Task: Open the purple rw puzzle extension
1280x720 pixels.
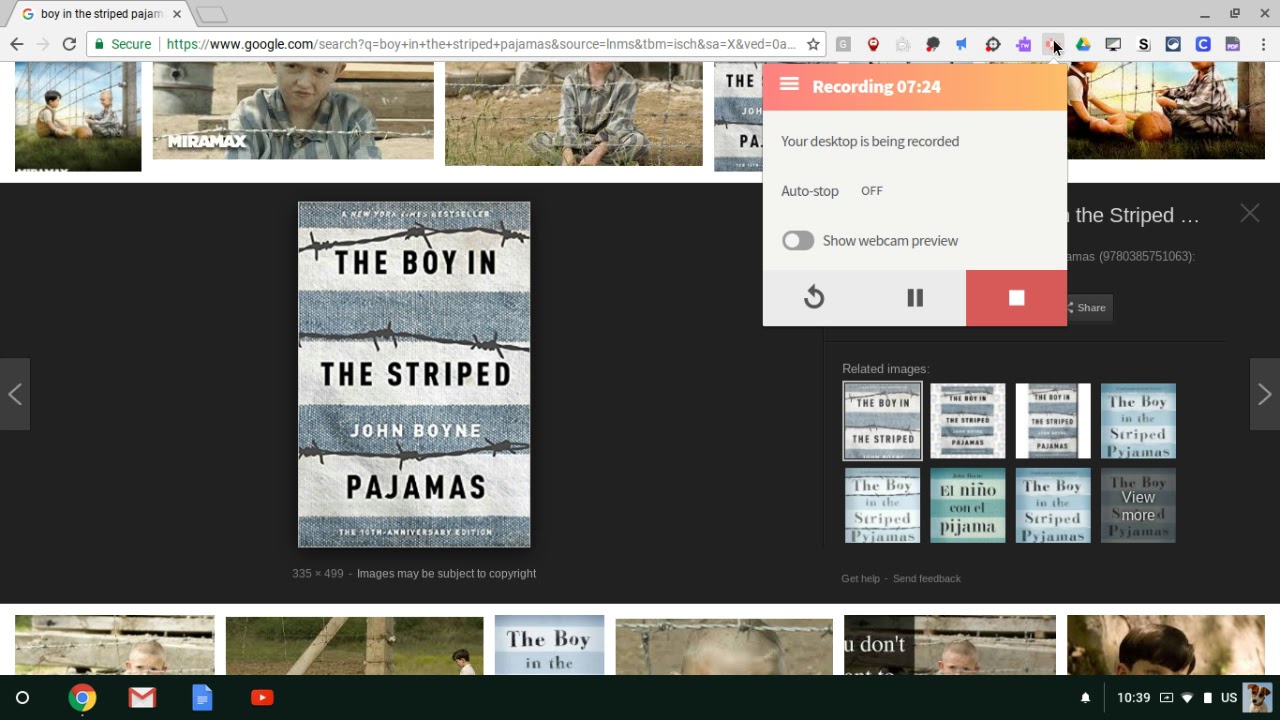Action: click(x=1023, y=44)
